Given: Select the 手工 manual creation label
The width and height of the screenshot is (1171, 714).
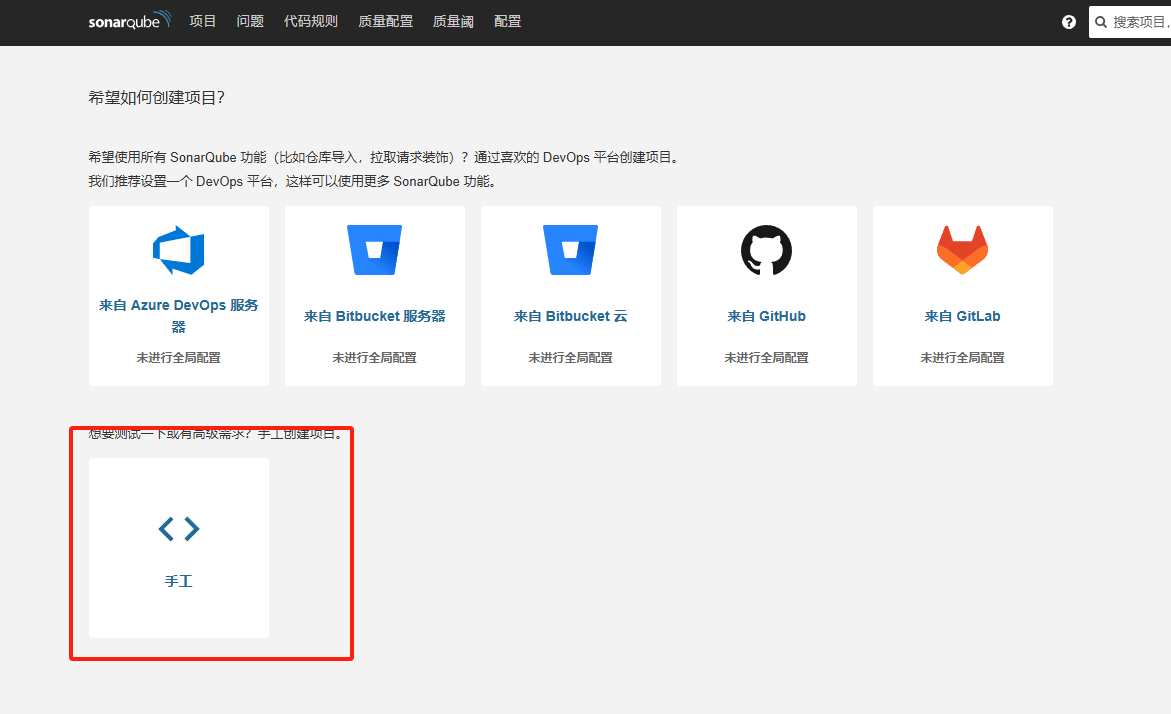Looking at the screenshot, I should [178, 581].
